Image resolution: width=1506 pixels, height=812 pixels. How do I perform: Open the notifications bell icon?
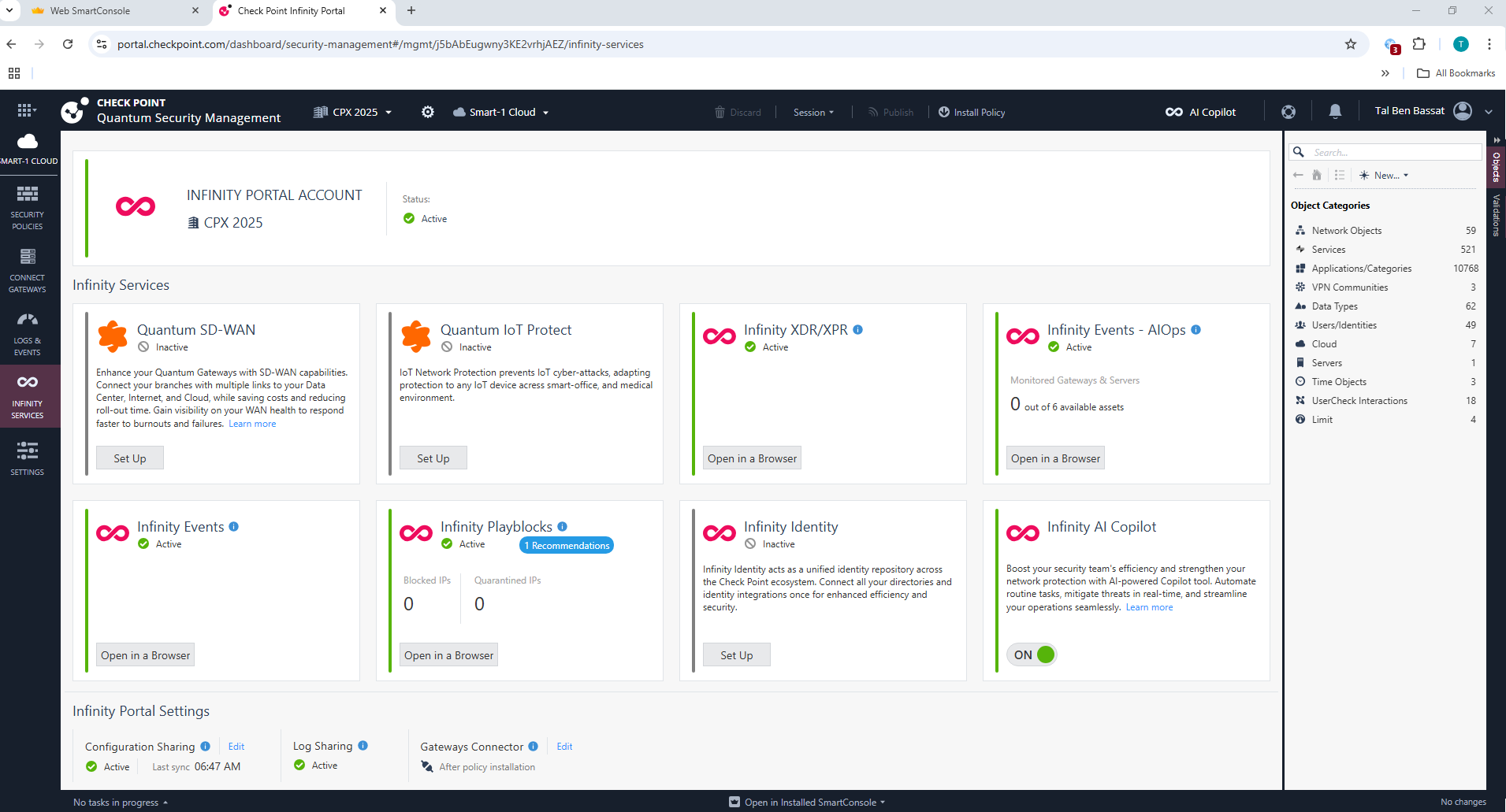tap(1334, 111)
